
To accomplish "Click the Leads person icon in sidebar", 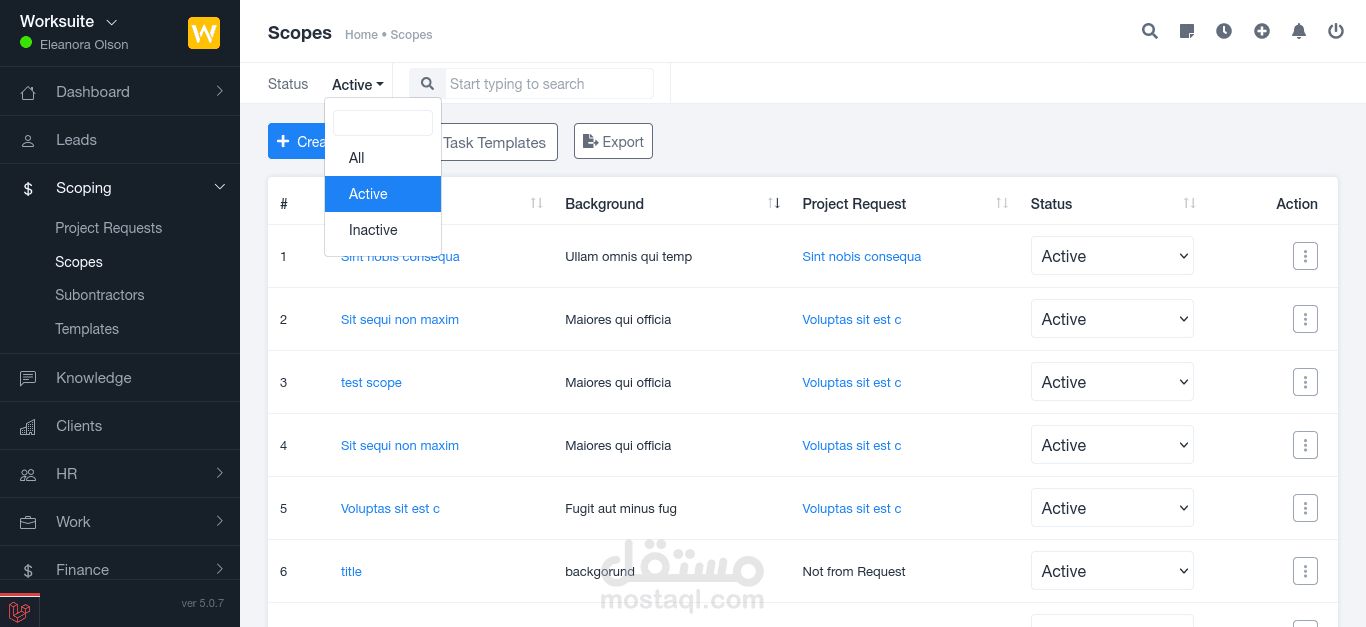I will [x=28, y=141].
